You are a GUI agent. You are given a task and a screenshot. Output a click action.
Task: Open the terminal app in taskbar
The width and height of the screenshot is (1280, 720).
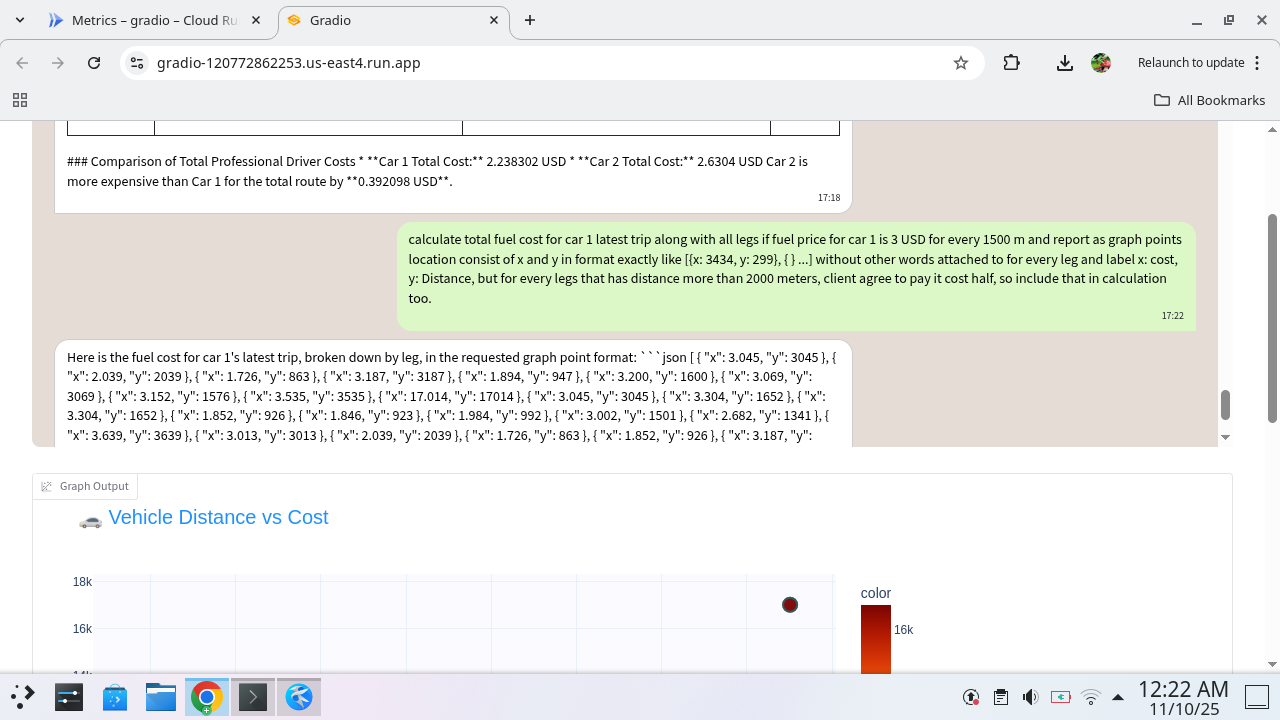253,697
